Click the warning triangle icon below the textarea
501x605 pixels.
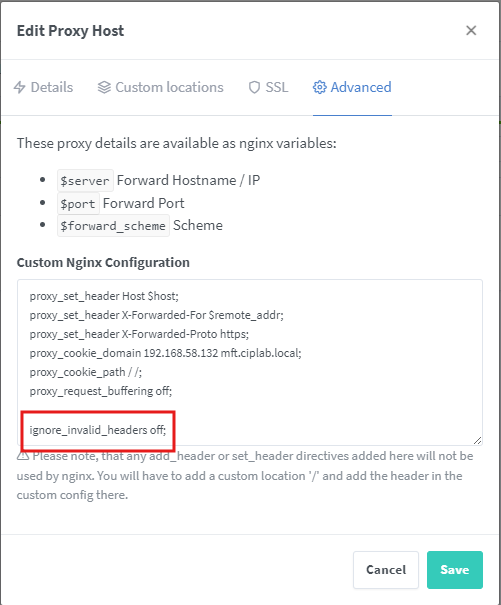point(23,456)
